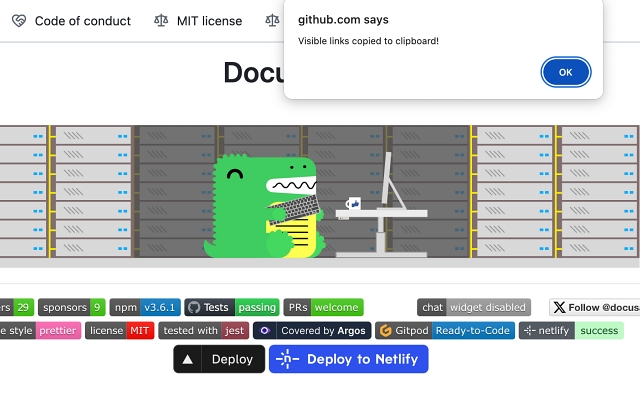The image size is (640, 400).
Task: Open the chat widget disabled badge
Action: 474,307
